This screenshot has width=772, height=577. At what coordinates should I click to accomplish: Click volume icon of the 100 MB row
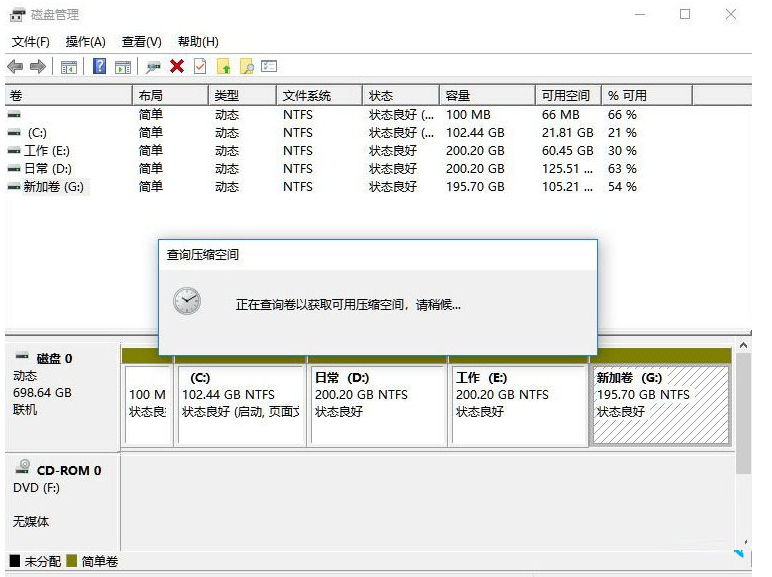click(x=14, y=115)
